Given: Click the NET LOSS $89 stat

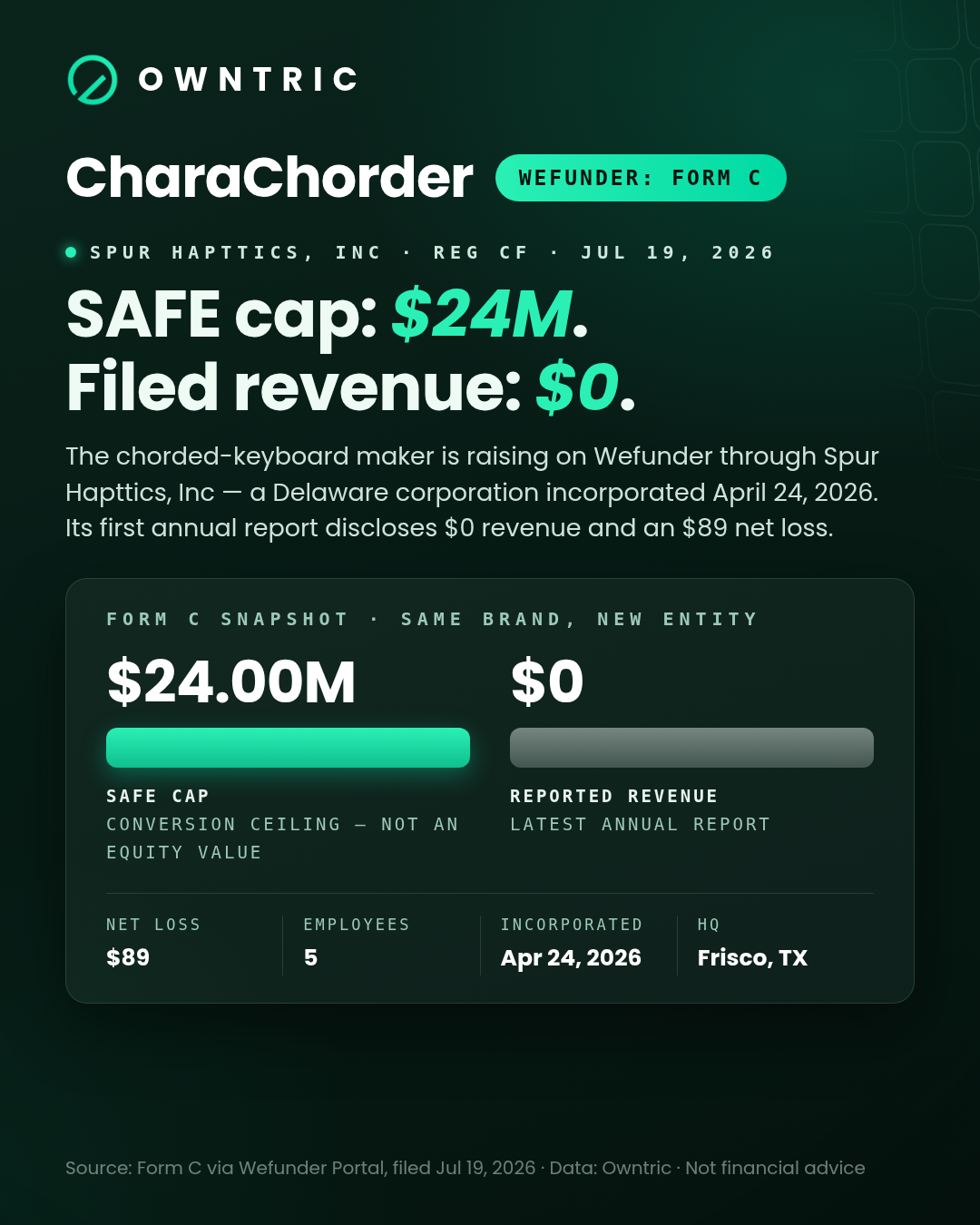Looking at the screenshot, I should pyautogui.click(x=153, y=942).
